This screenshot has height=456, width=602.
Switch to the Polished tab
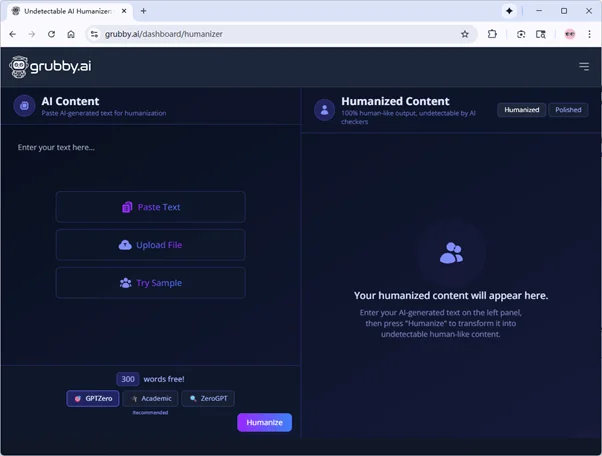pos(568,110)
